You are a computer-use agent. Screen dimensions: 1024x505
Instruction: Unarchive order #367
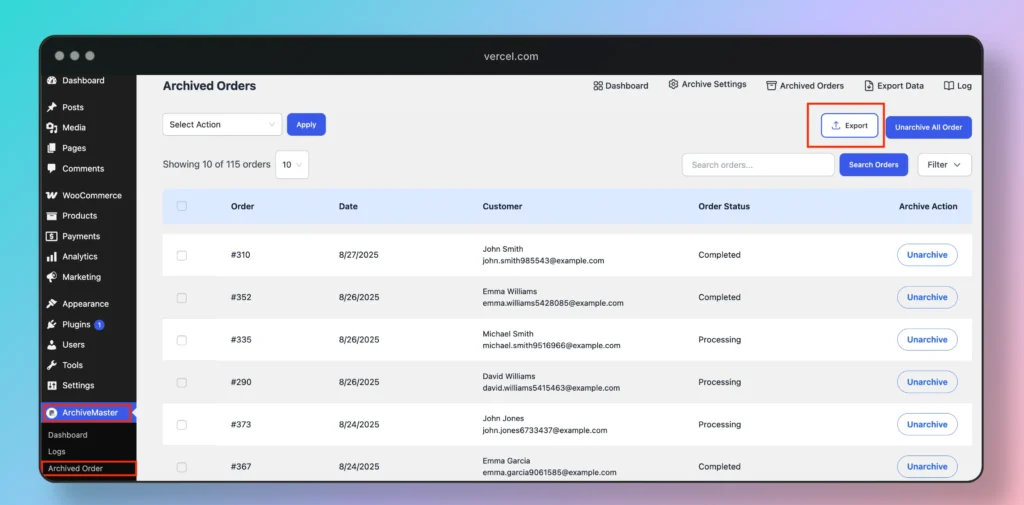click(927, 466)
